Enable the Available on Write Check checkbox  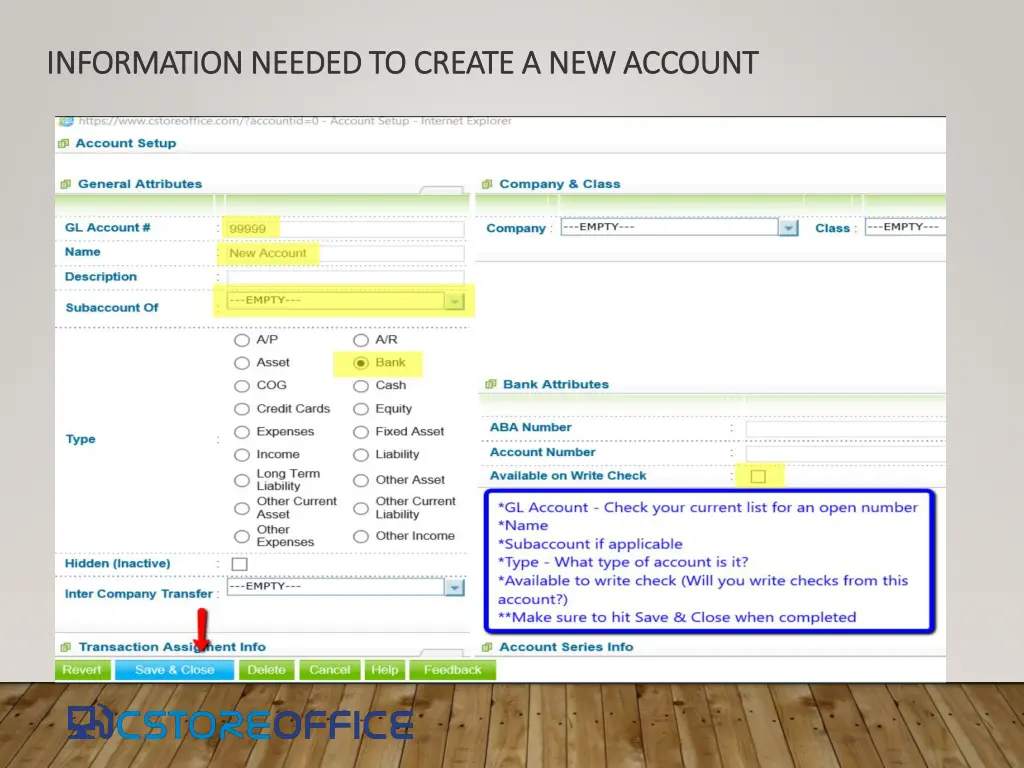[x=758, y=477]
